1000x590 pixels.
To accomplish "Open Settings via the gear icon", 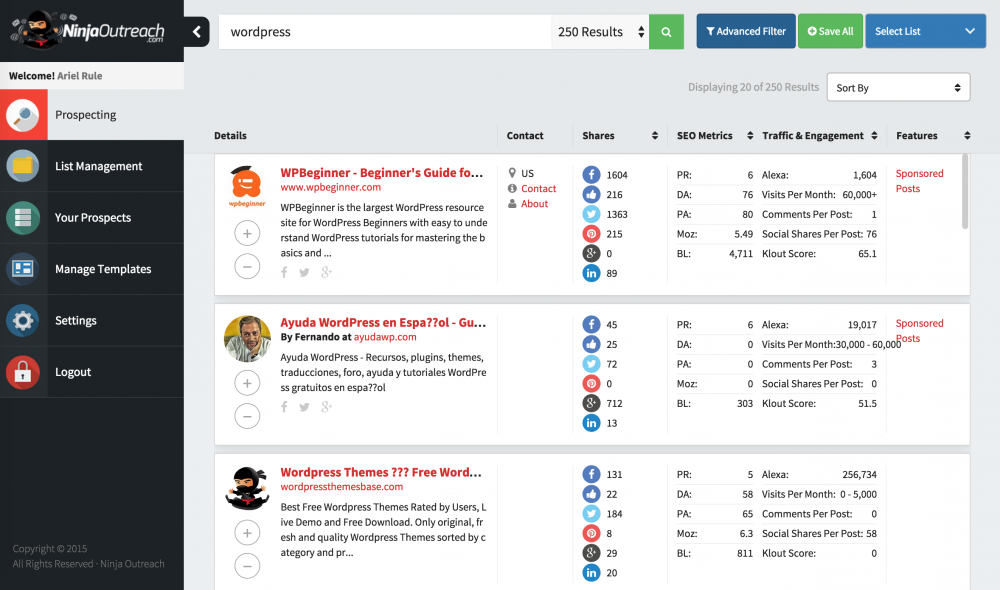I will click(25, 320).
